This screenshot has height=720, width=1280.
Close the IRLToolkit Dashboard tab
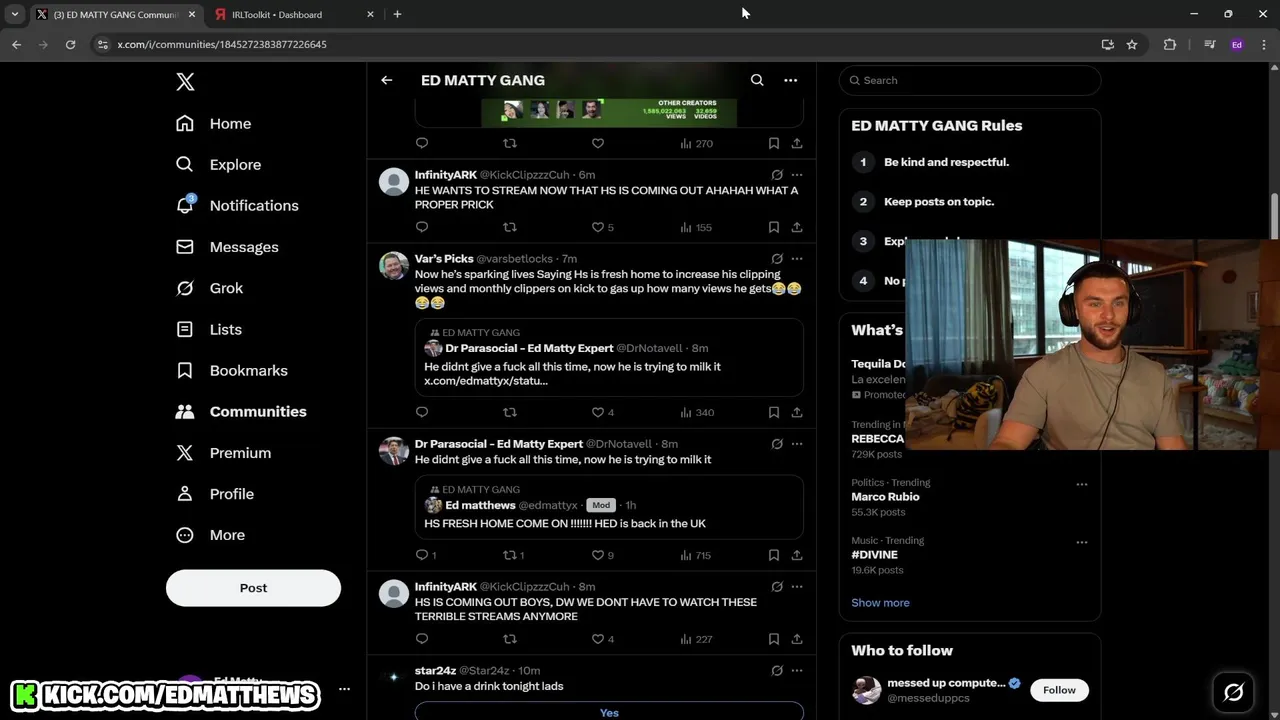coord(371,14)
